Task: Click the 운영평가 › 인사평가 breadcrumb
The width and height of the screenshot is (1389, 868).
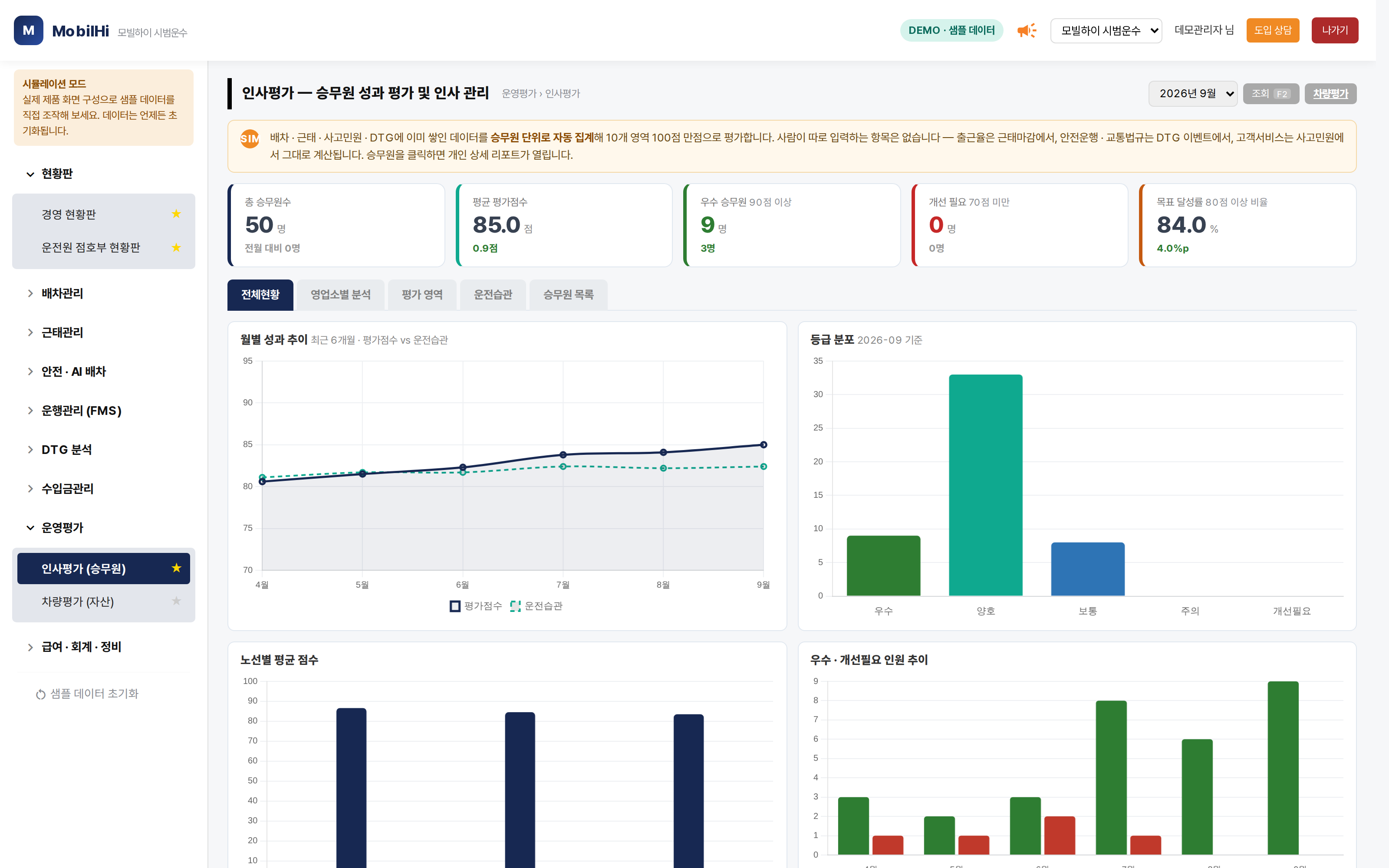Action: [x=541, y=94]
